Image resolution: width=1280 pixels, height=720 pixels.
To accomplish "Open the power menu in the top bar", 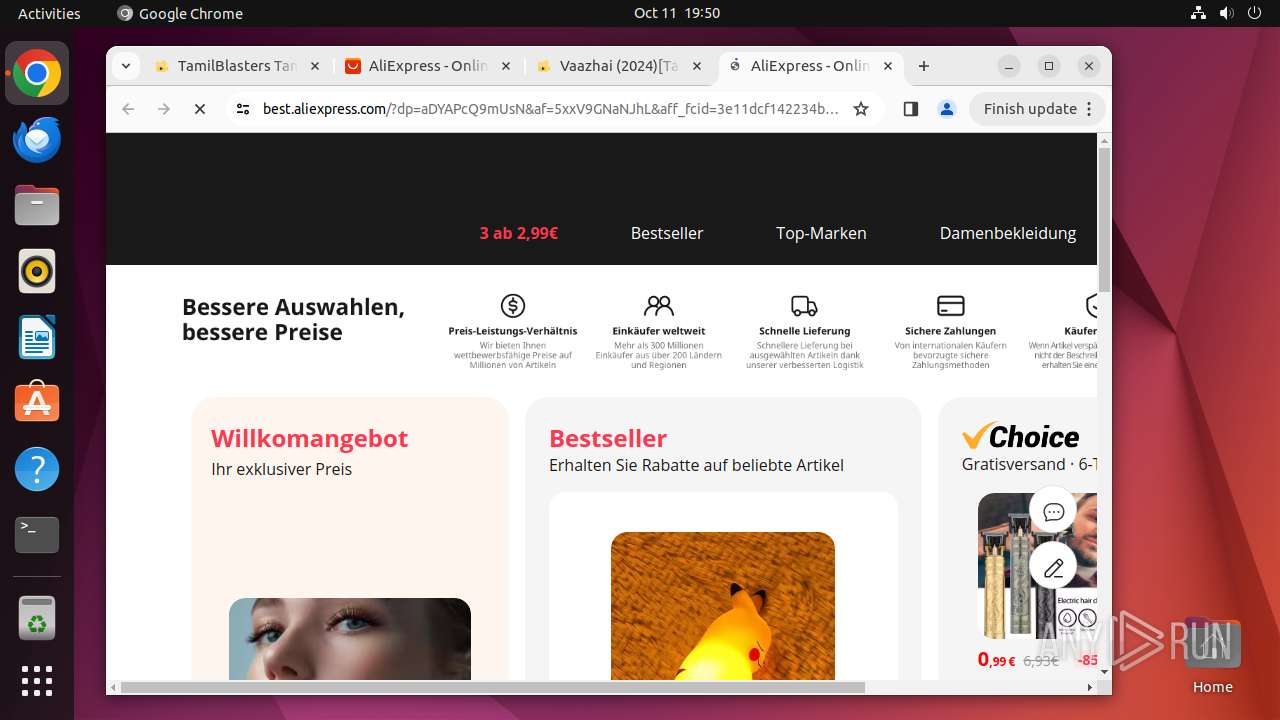I will point(1254,13).
